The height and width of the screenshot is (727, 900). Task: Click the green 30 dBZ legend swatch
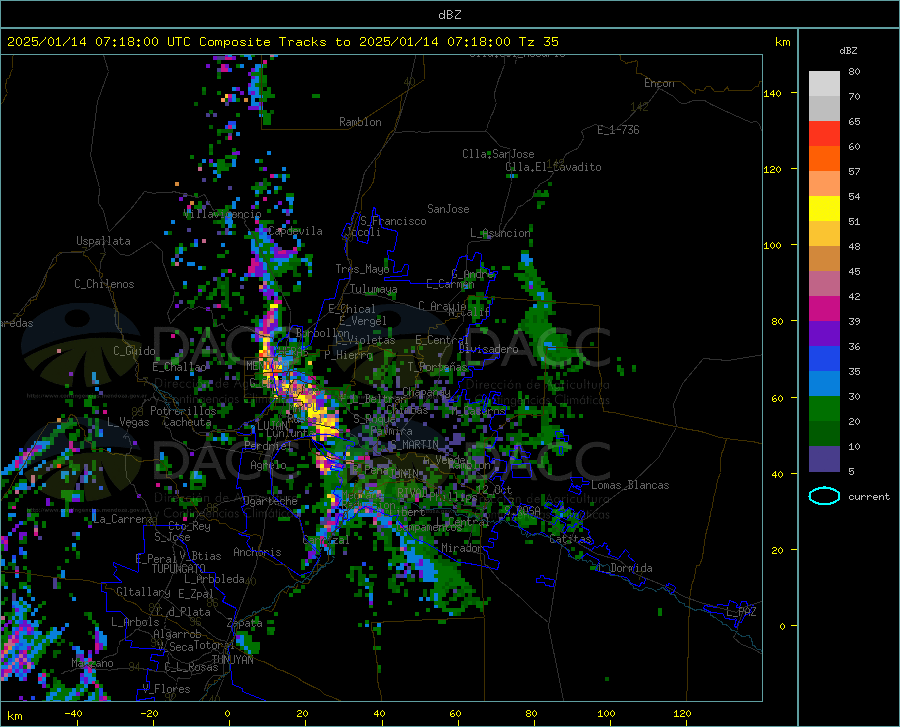point(824,409)
